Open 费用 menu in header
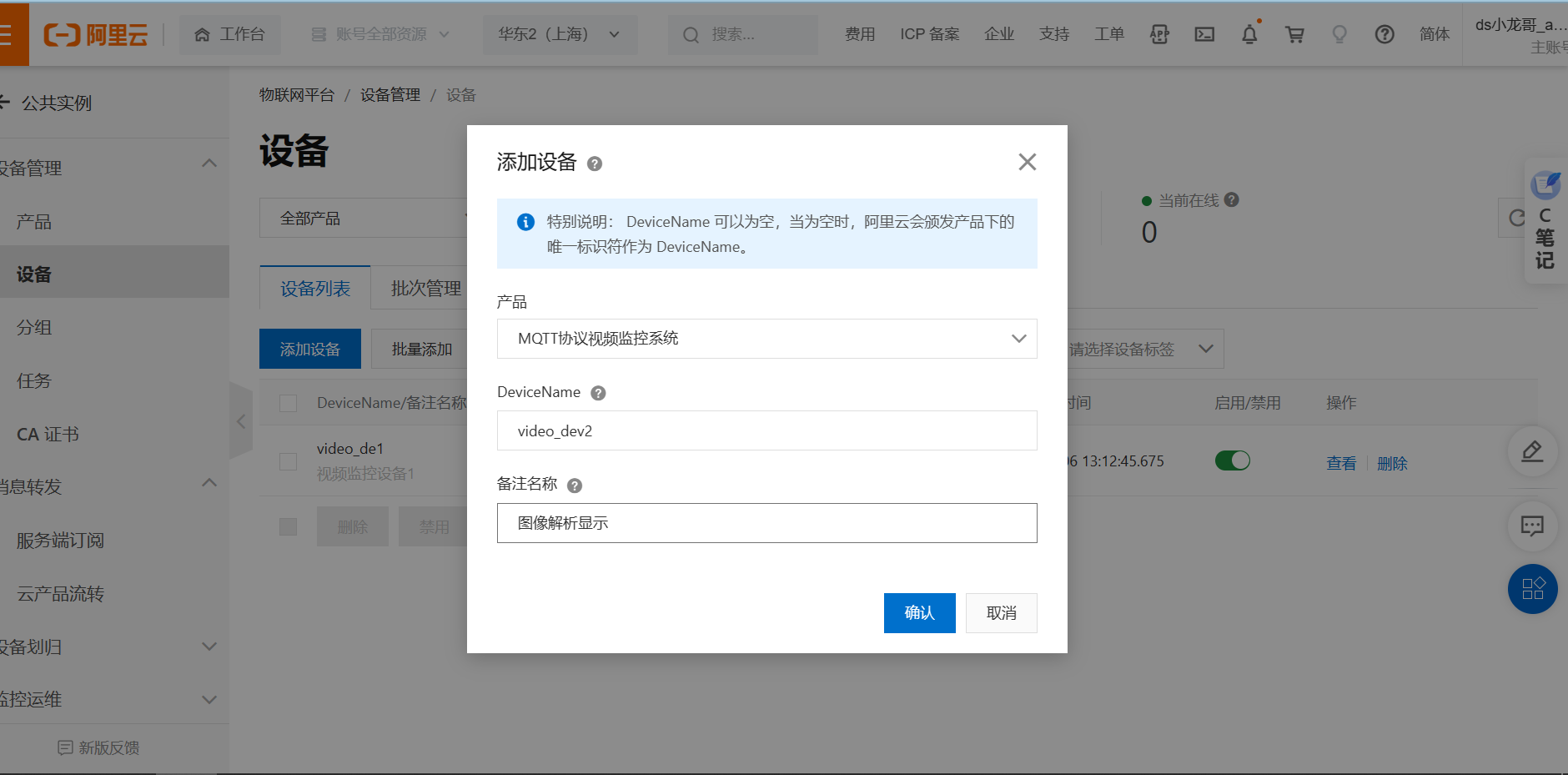Image resolution: width=1568 pixels, height=775 pixels. tap(860, 34)
